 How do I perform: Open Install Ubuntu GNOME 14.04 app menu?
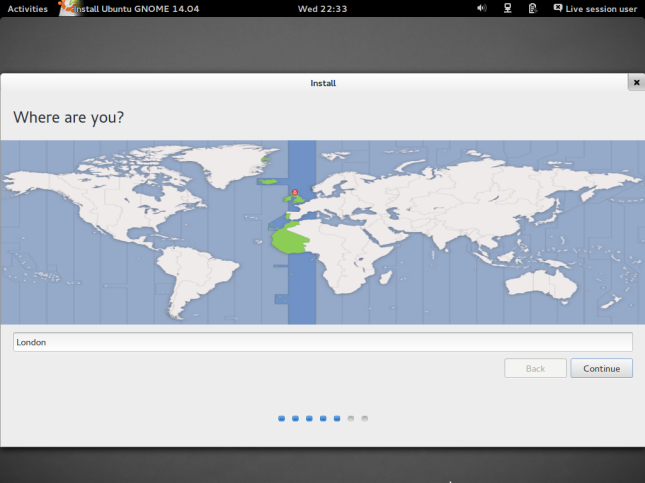pyautogui.click(x=129, y=9)
